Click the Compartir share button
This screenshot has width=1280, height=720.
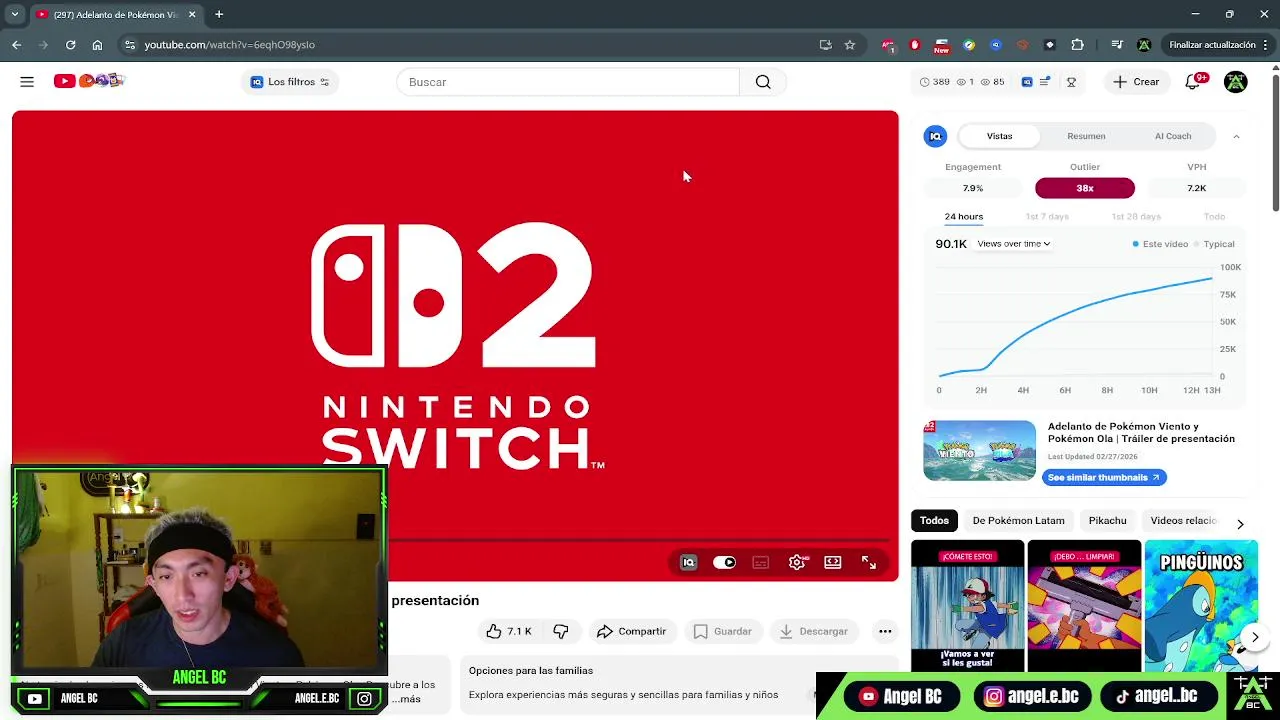coord(632,631)
